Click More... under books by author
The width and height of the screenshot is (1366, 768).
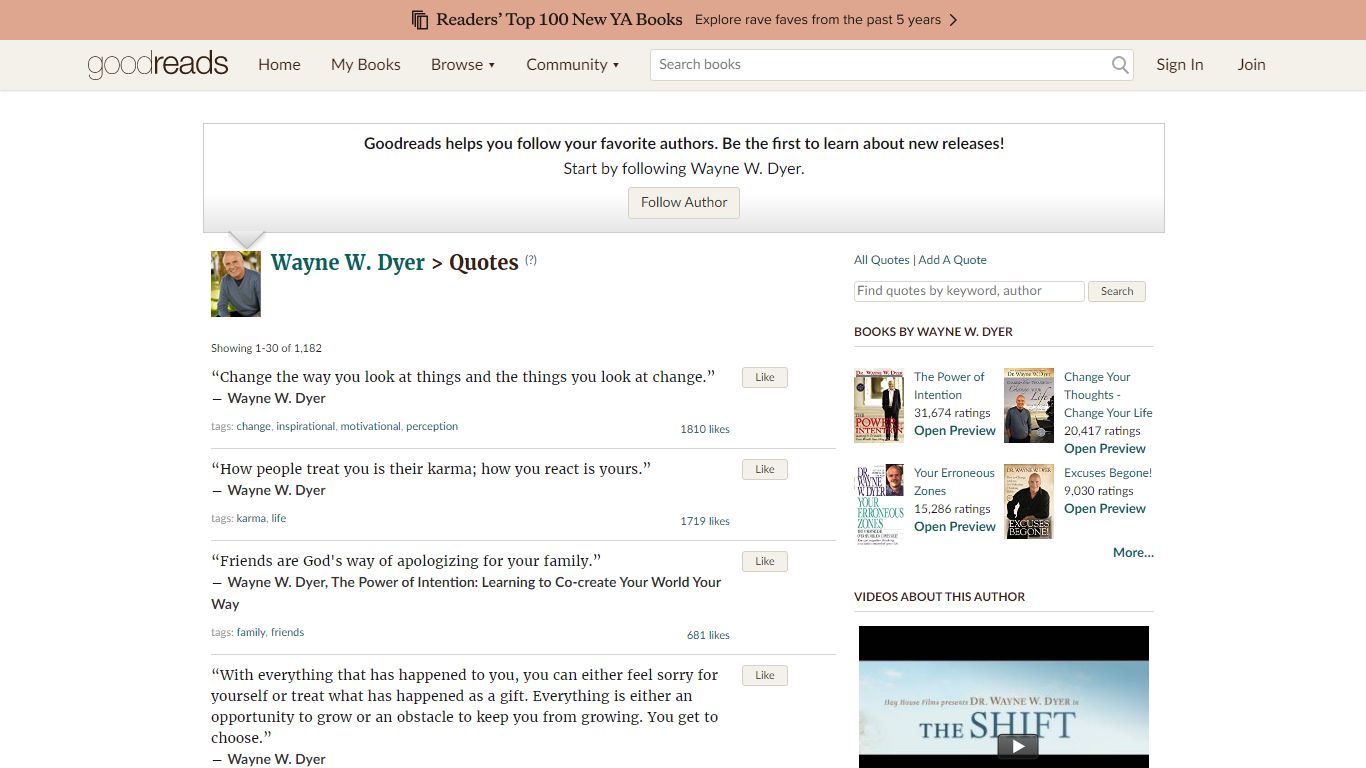tap(1133, 553)
